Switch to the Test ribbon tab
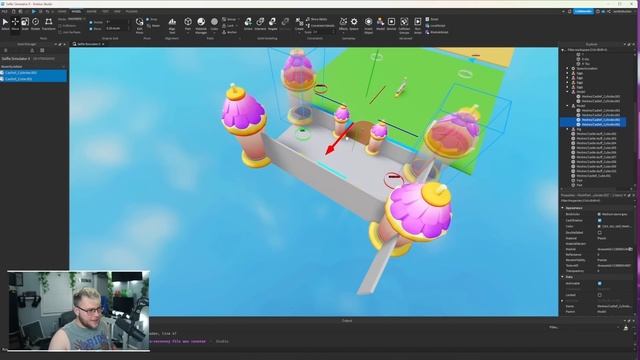Viewport: 640px width, 360px height. click(105, 11)
